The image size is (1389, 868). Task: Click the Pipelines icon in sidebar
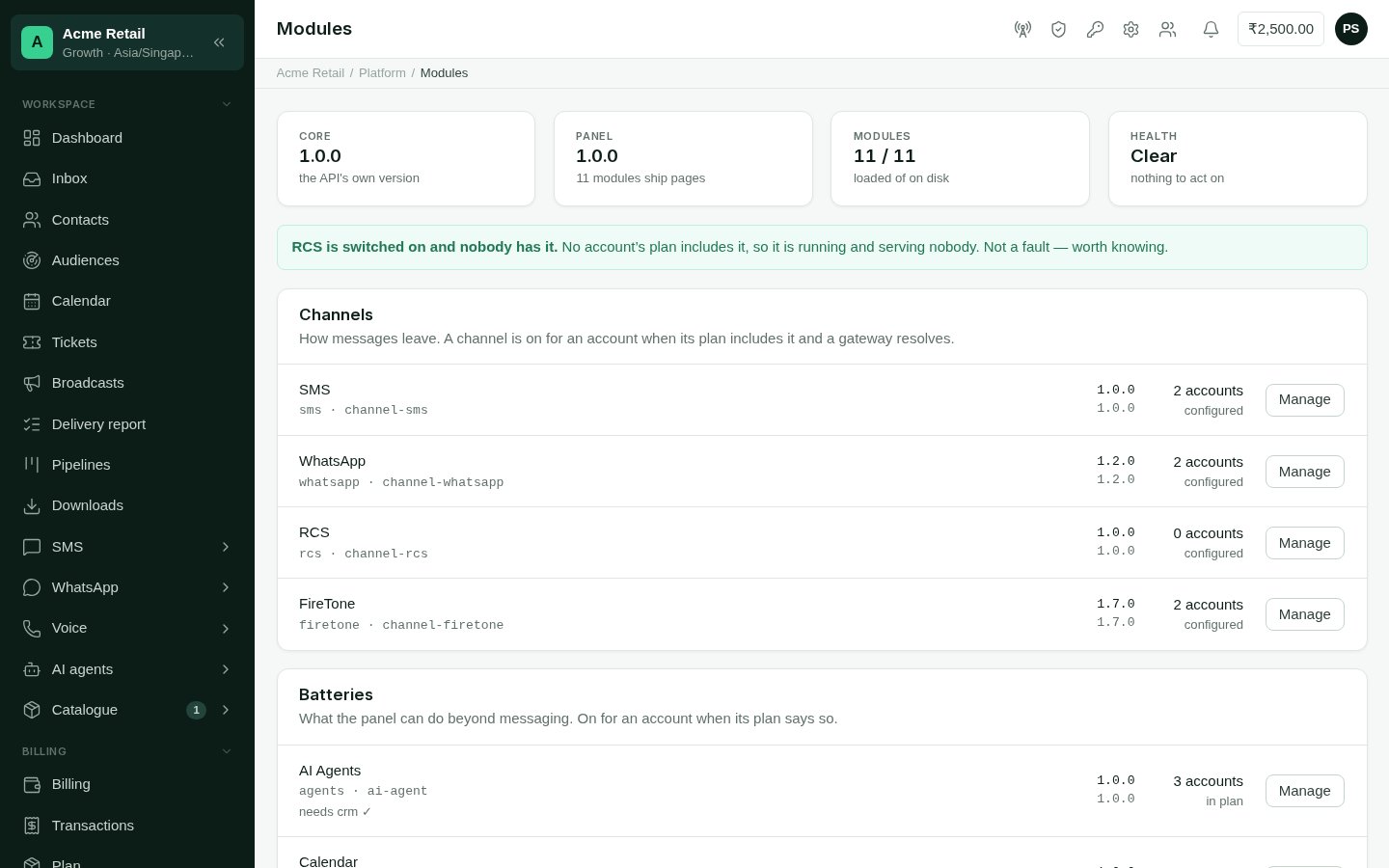(32, 465)
